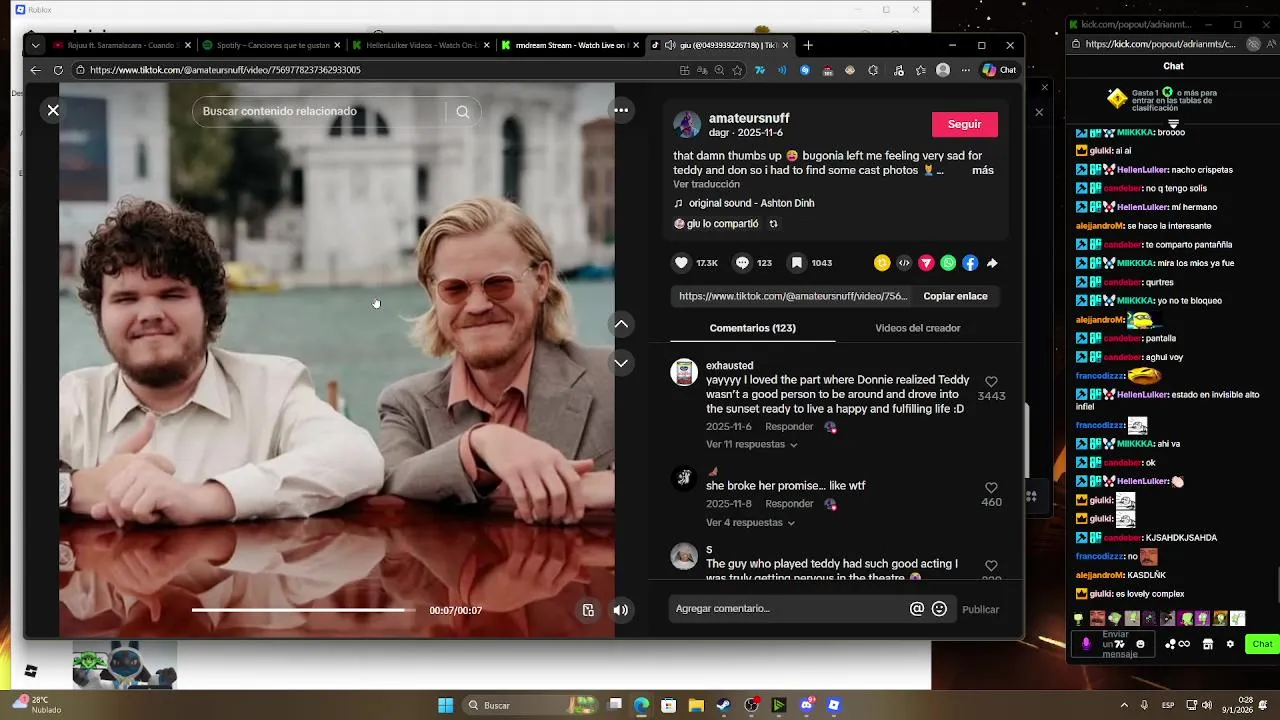1280x720 pixels.
Task: Click 'Ver traducción' link
Action: click(x=706, y=184)
